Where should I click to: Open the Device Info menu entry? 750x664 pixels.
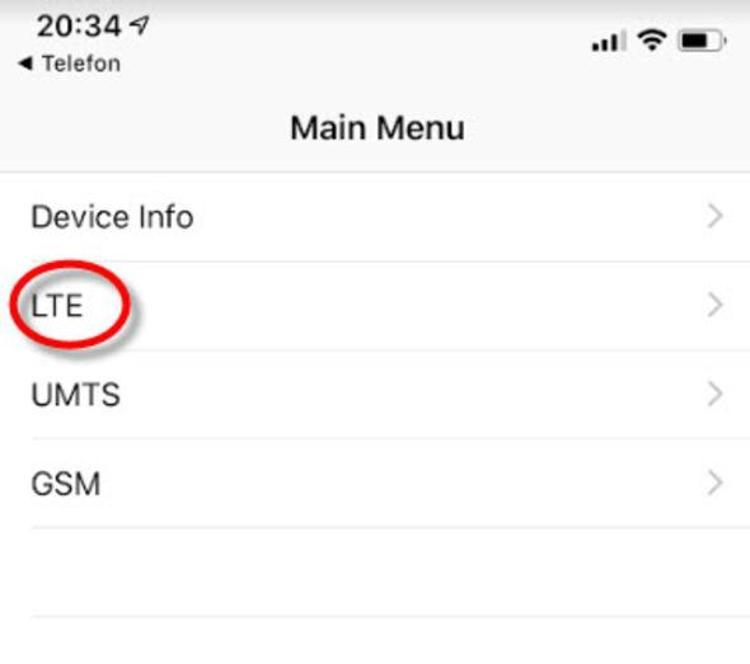[112, 217]
